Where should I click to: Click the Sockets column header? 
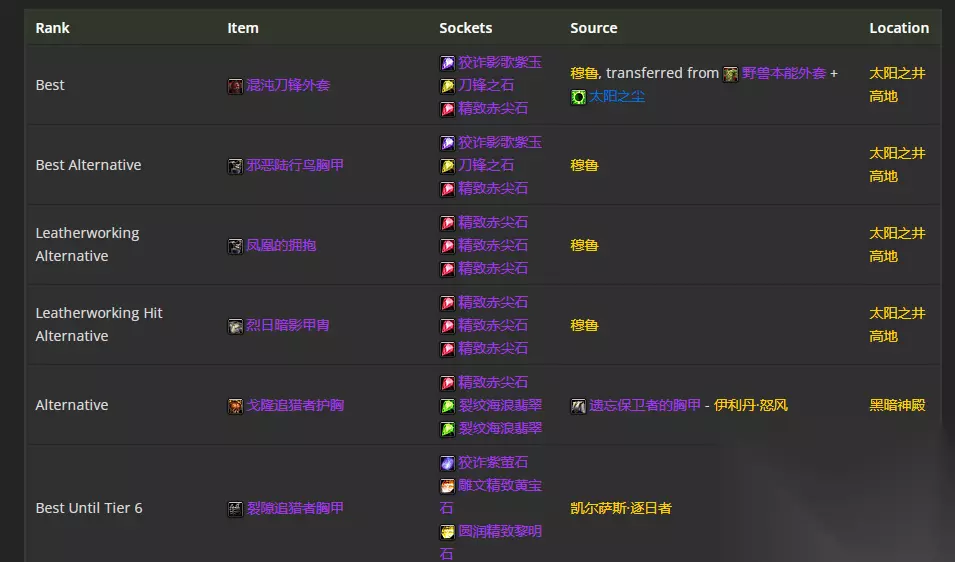465,28
